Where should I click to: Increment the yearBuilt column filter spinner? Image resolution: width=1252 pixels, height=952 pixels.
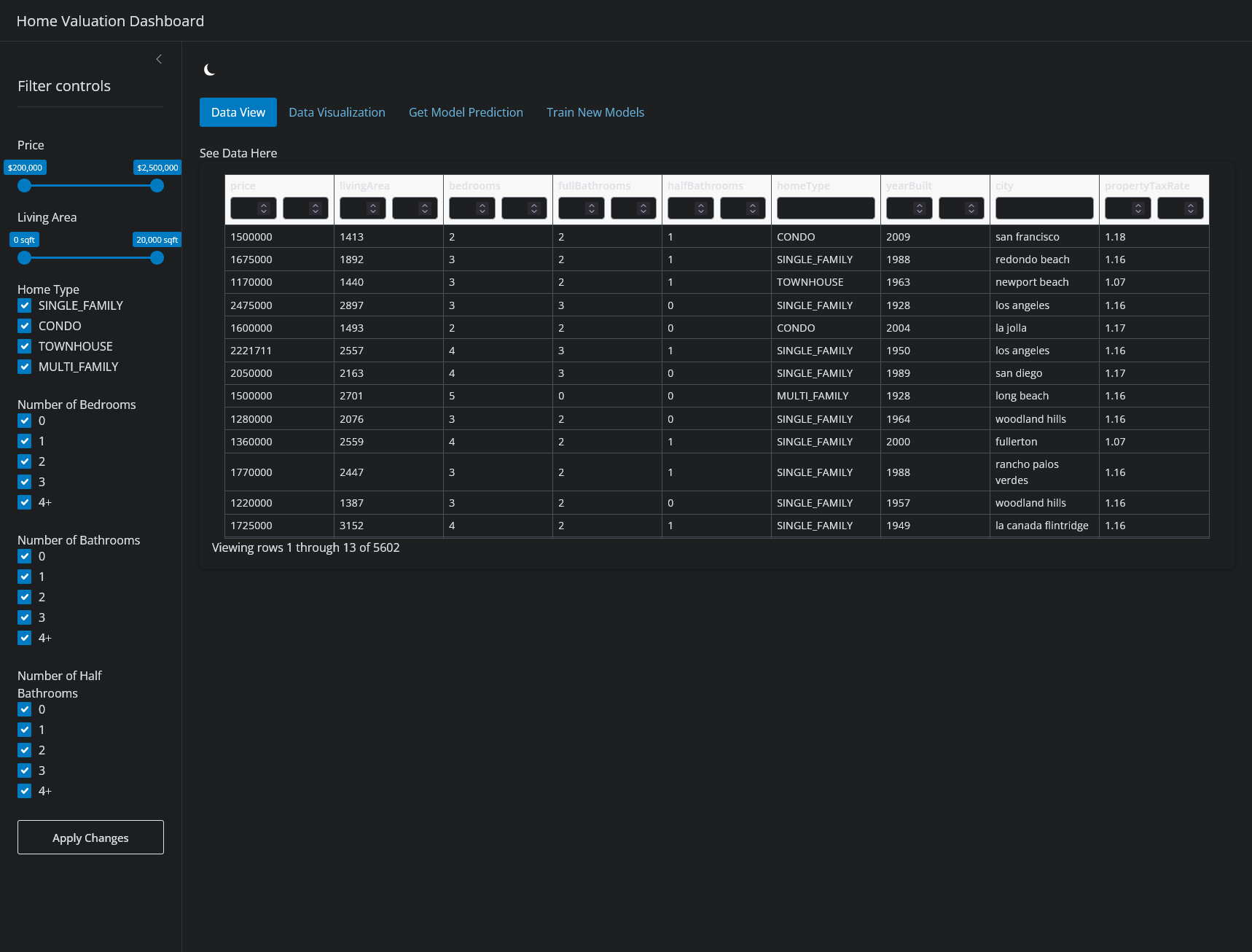(919, 204)
